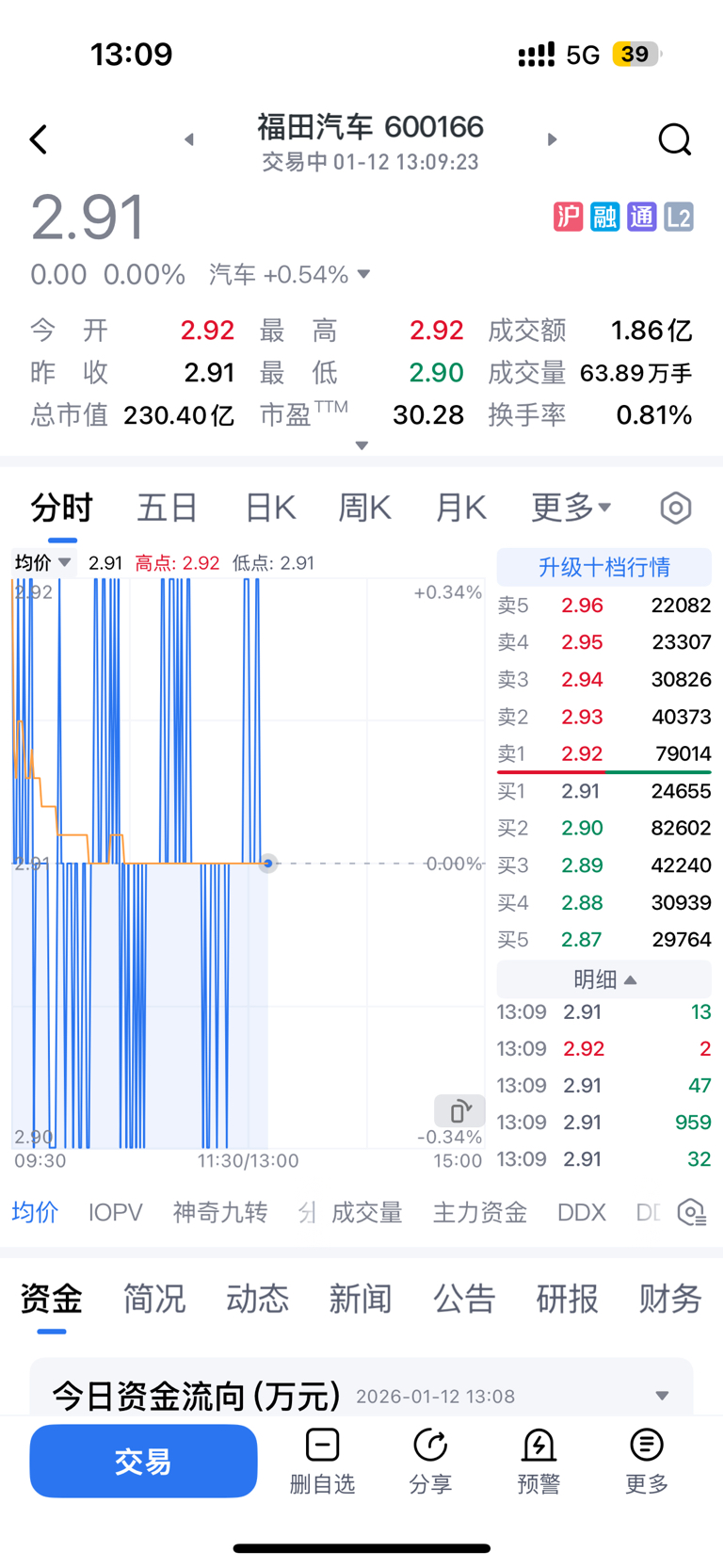Rotate chart to landscape icon
724x1568 pixels.
coord(459,1111)
